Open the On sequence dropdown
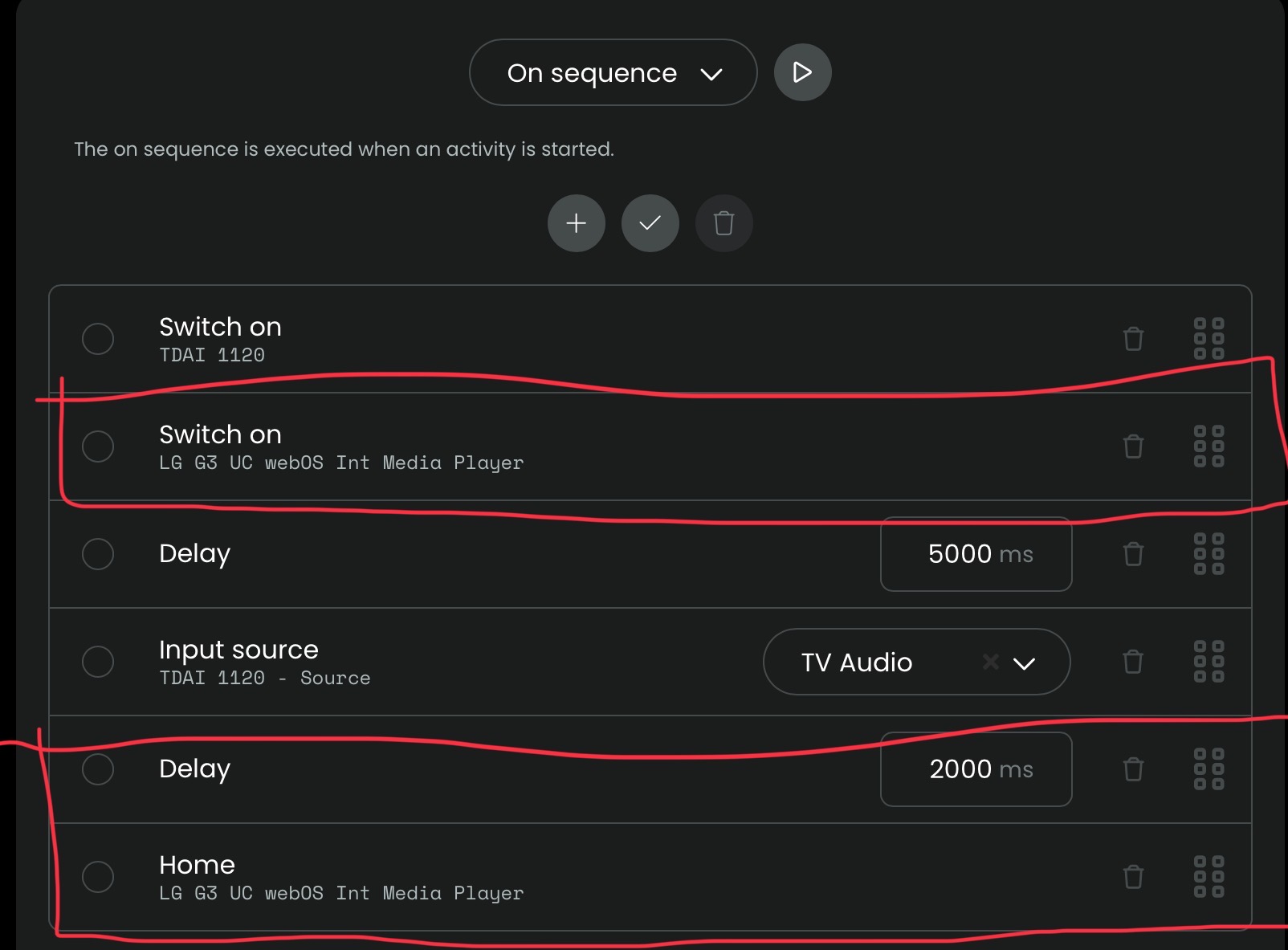This screenshot has height=950, width=1288. [x=613, y=72]
